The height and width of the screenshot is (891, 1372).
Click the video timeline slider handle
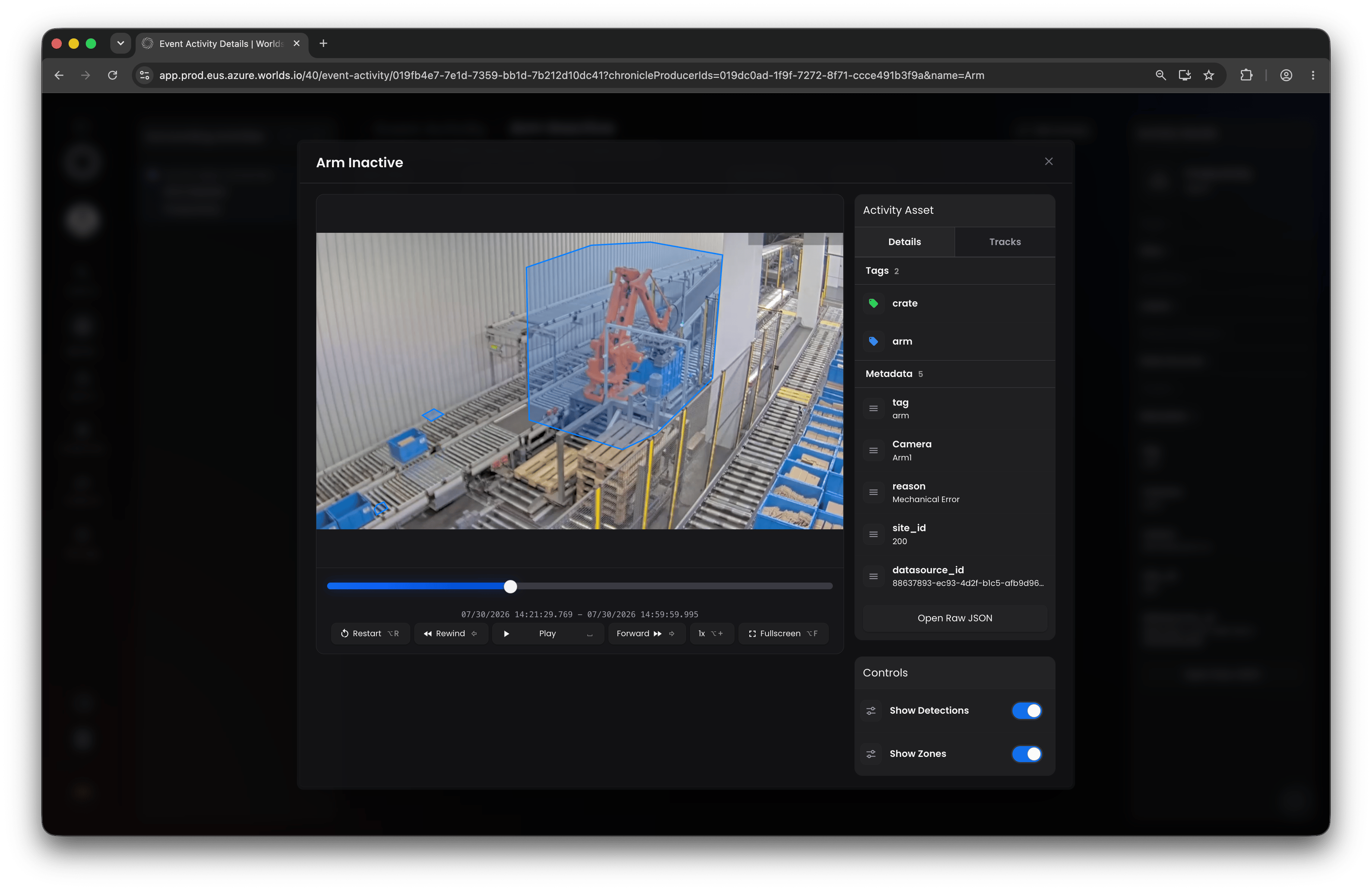(x=510, y=587)
